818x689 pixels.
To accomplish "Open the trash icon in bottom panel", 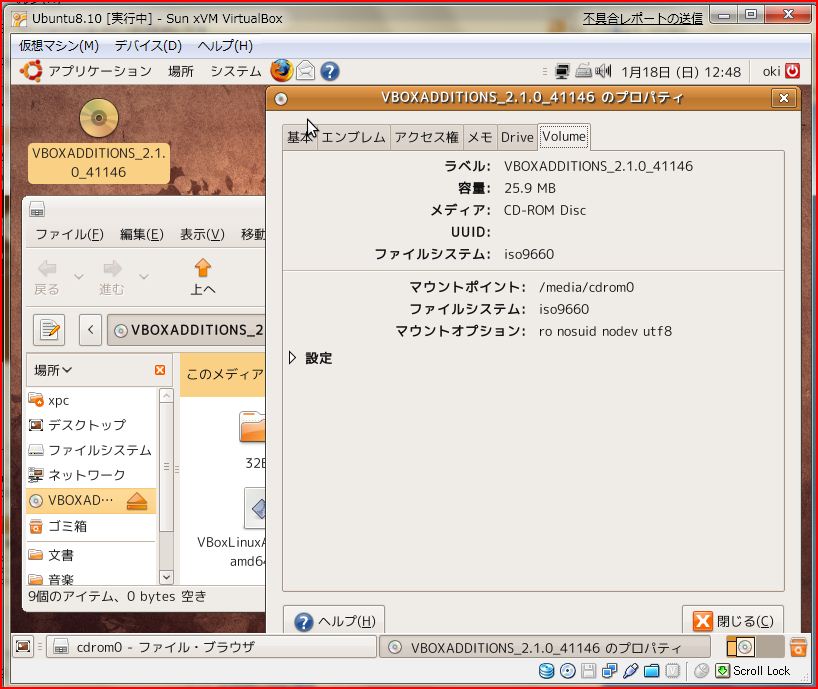I will pyautogui.click(x=798, y=647).
